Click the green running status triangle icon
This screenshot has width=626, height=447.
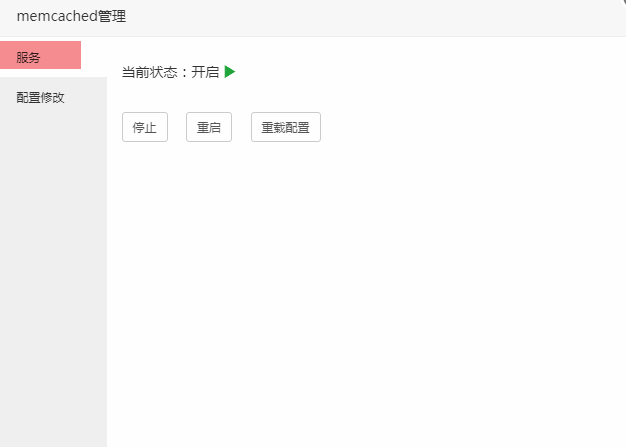pos(230,72)
